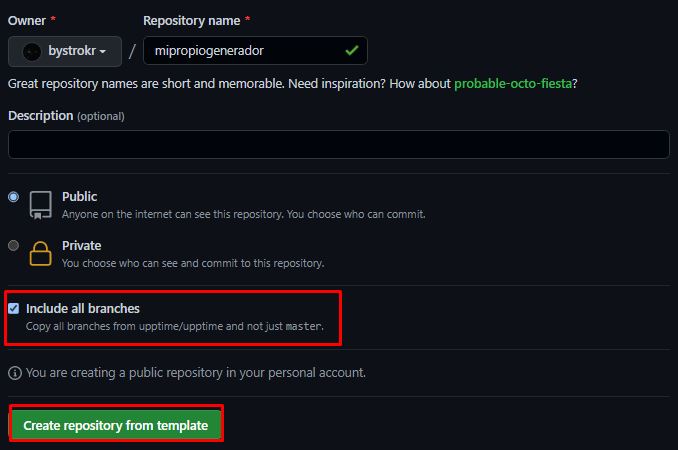Click the green checkmark in repository name field
Image resolution: width=678 pixels, height=450 pixels.
click(352, 51)
